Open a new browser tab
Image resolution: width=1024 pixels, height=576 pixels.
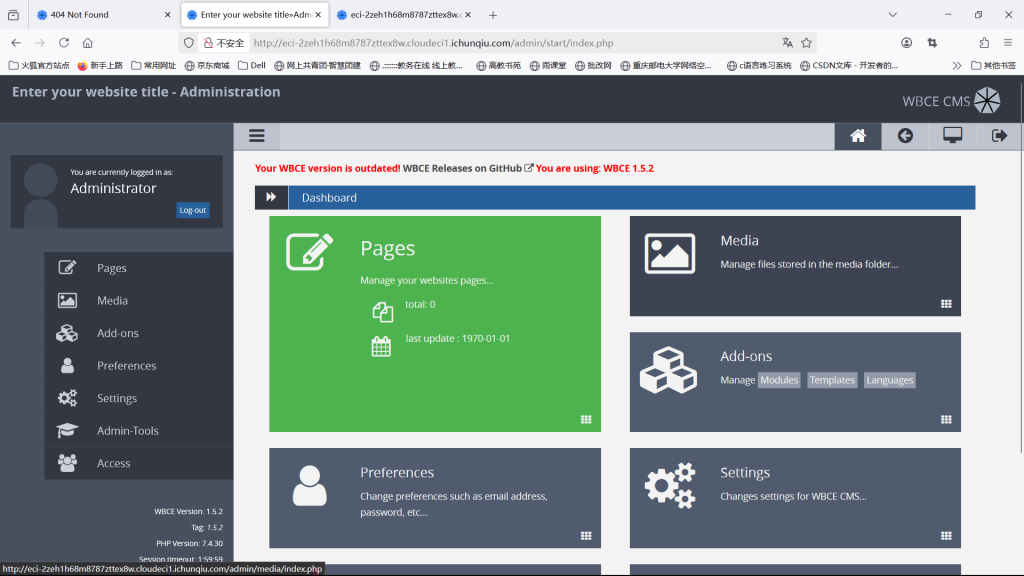click(493, 15)
